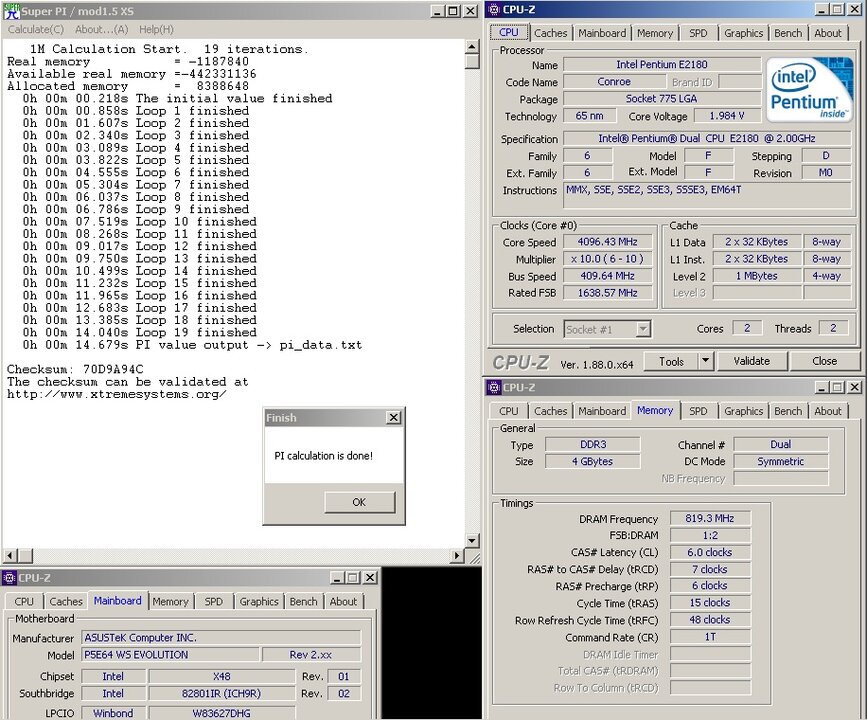Open Caches tab in bottom-left CPU-Z window

pos(66,602)
